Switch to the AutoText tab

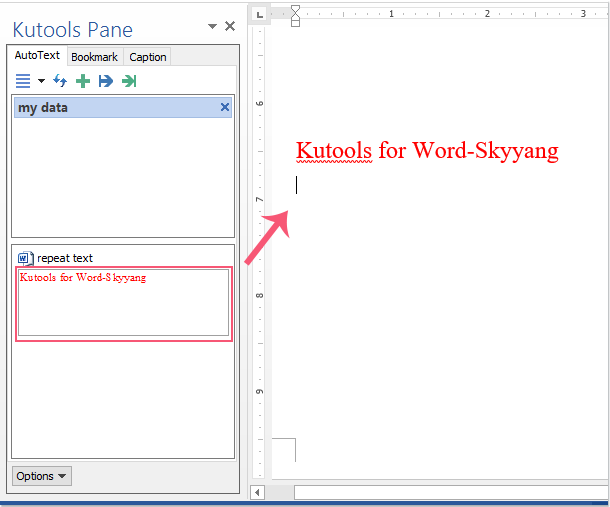(x=37, y=56)
